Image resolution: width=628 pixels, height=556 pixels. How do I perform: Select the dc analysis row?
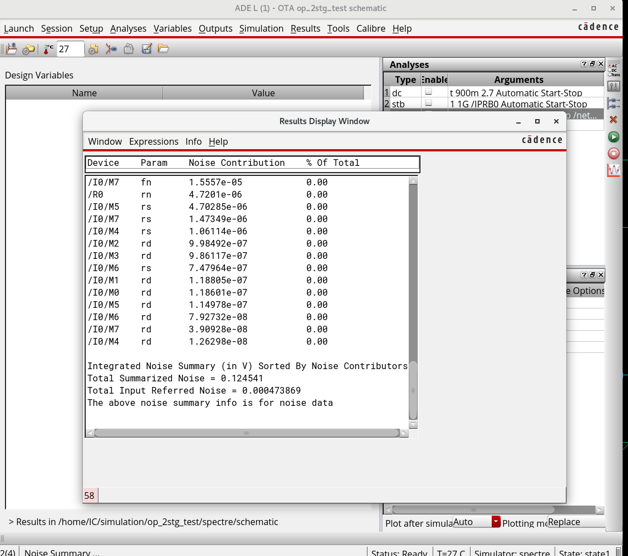tap(493, 93)
